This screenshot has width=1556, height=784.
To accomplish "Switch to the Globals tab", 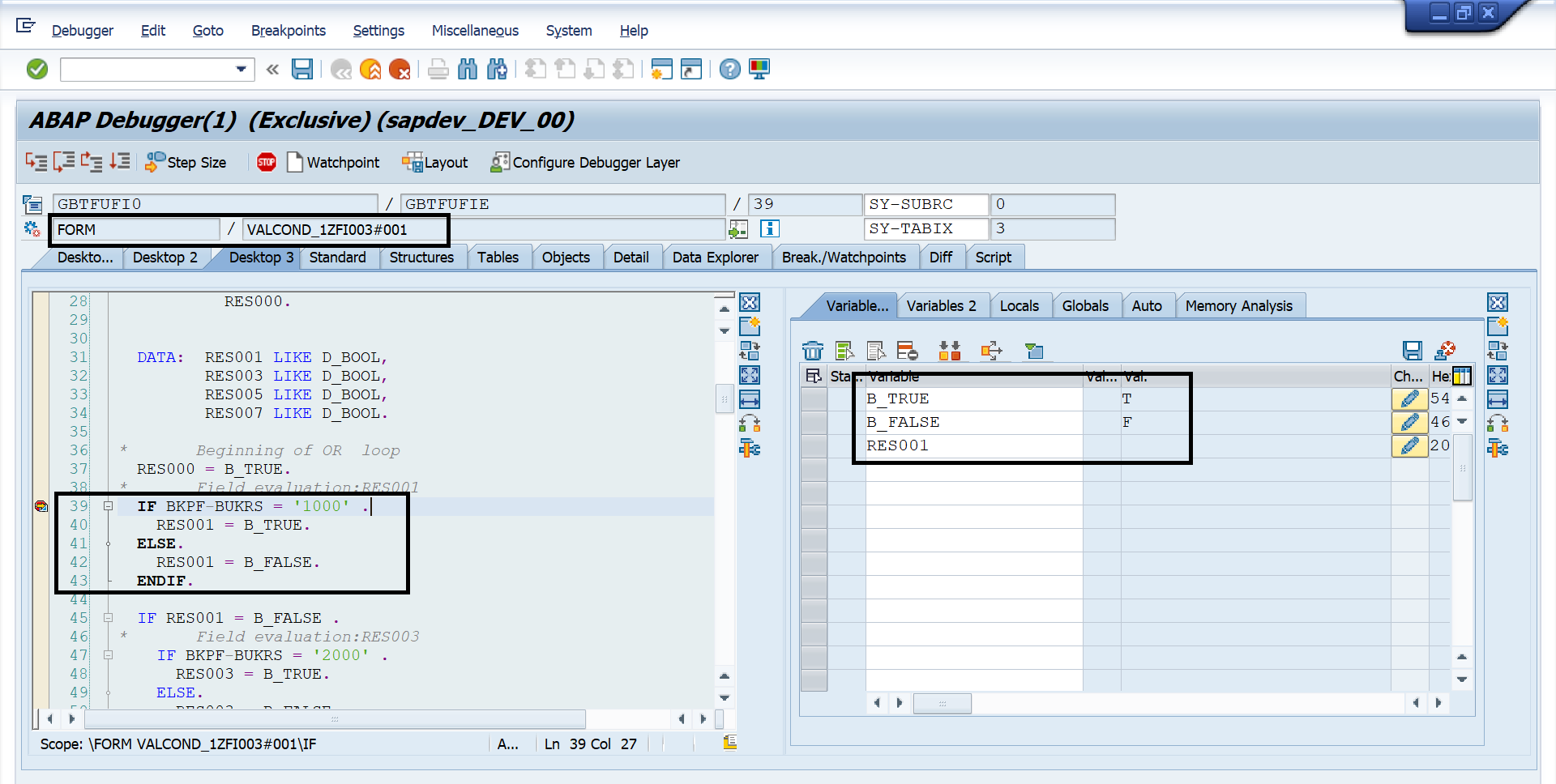I will coord(1086,305).
